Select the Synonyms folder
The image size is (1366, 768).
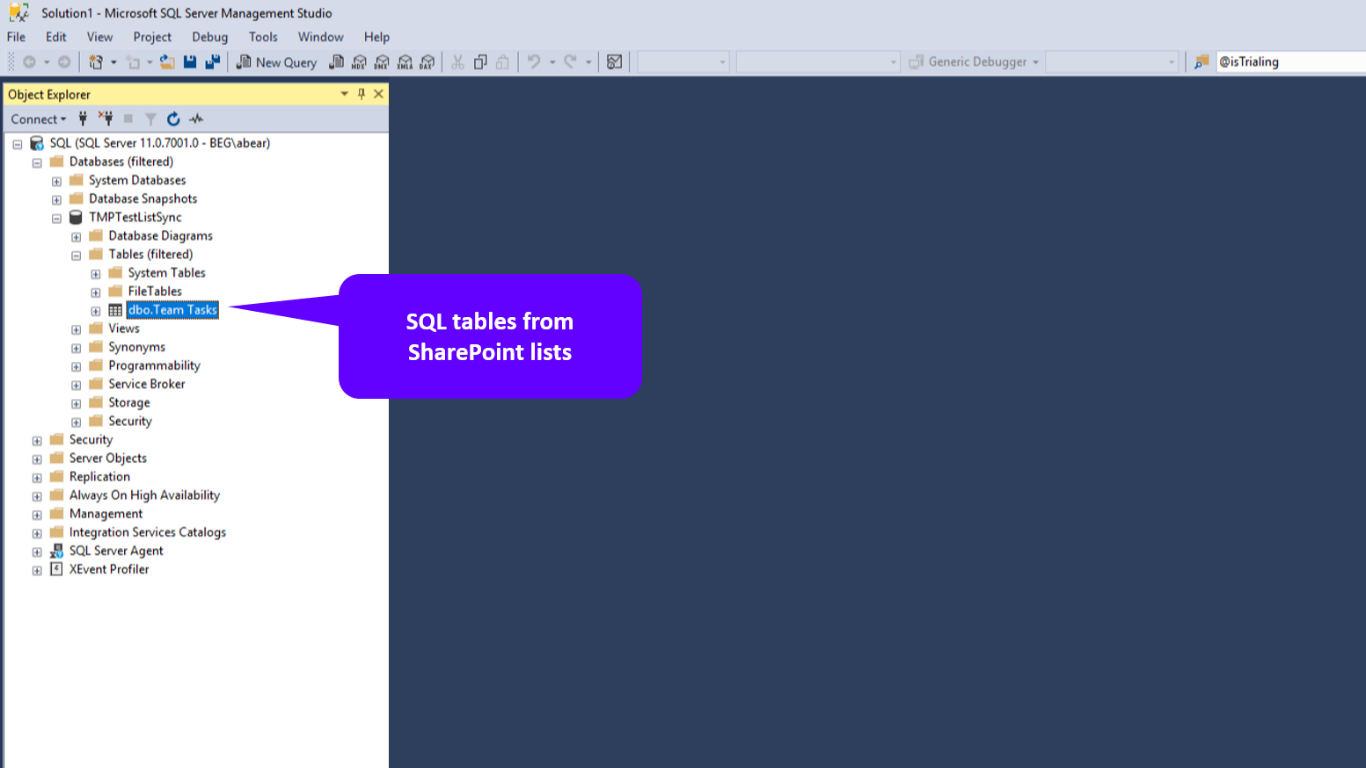coord(137,347)
